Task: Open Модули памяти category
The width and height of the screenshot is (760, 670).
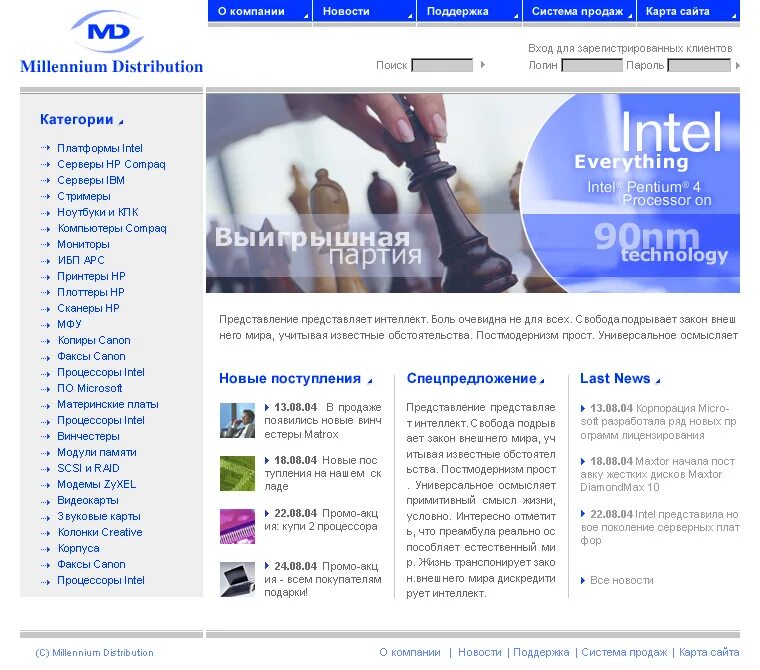Action: point(97,452)
